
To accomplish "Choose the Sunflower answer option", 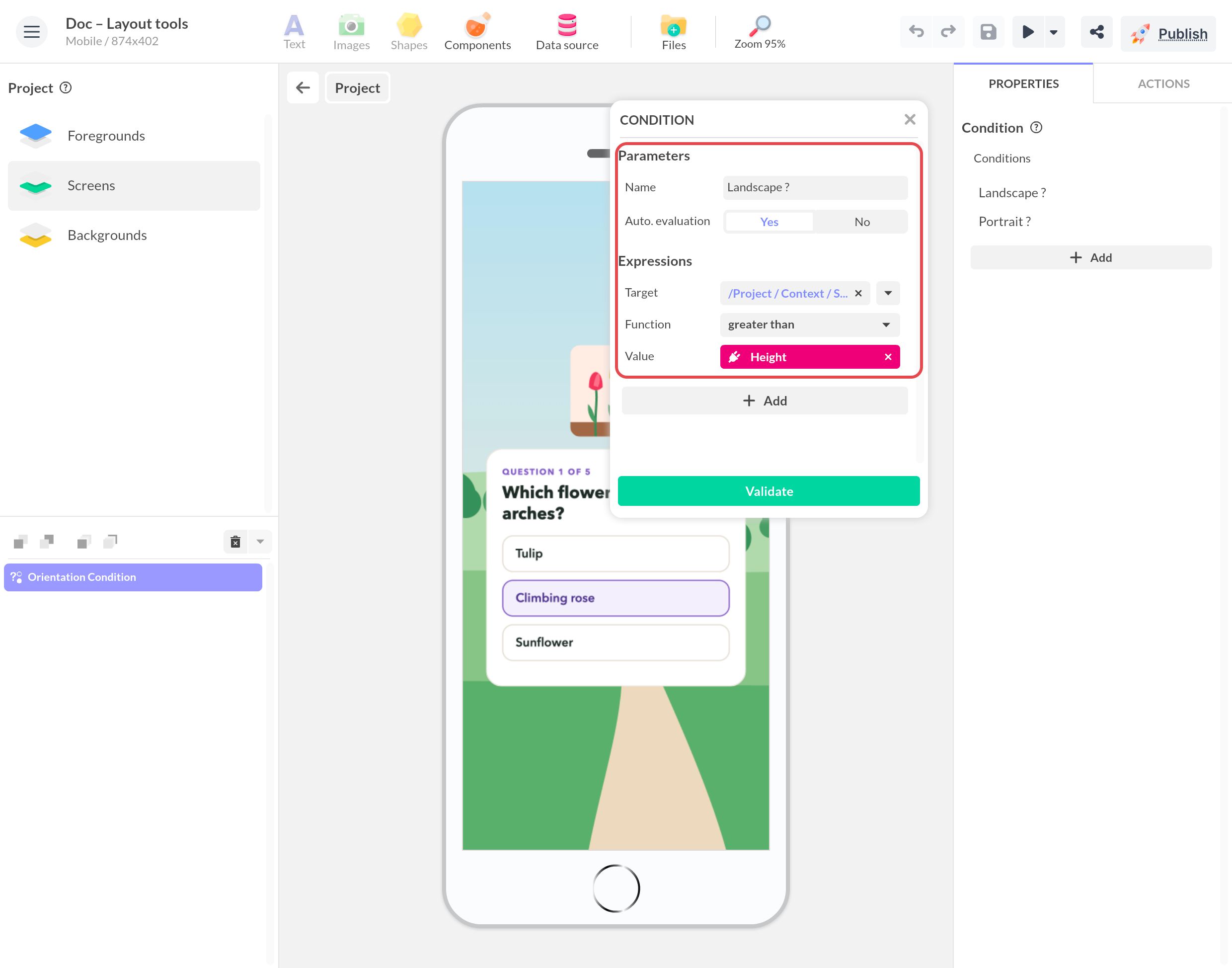I will pyautogui.click(x=616, y=643).
